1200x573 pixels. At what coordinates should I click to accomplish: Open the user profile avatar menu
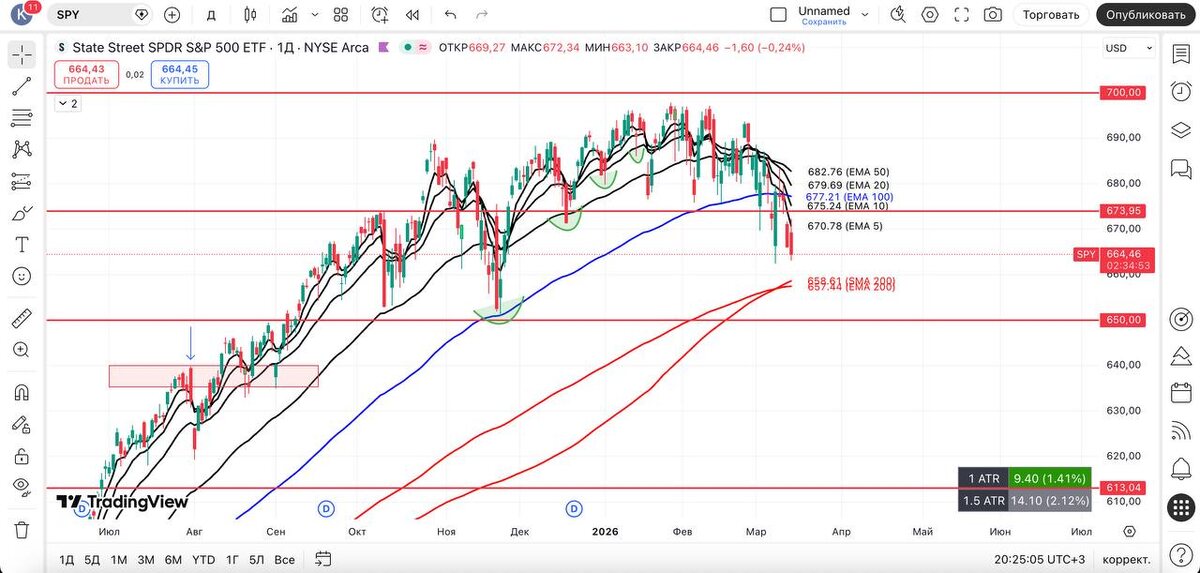22,14
